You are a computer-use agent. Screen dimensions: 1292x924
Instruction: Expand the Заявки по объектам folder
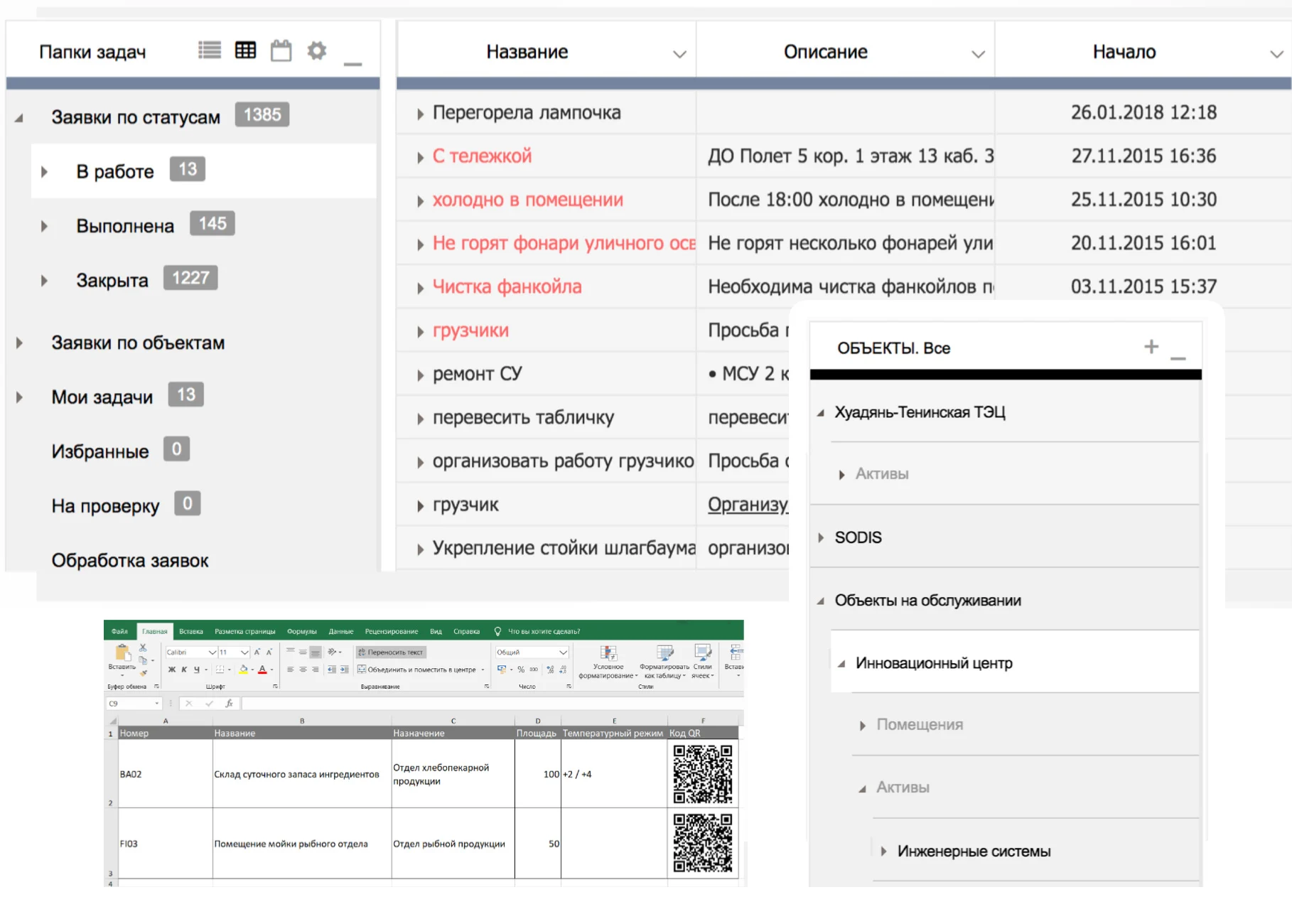19,343
